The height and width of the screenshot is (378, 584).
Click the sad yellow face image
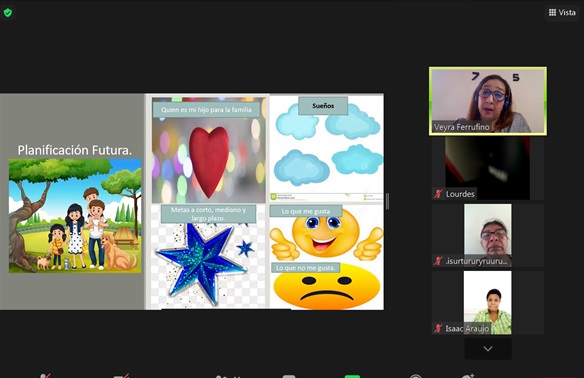click(x=327, y=287)
